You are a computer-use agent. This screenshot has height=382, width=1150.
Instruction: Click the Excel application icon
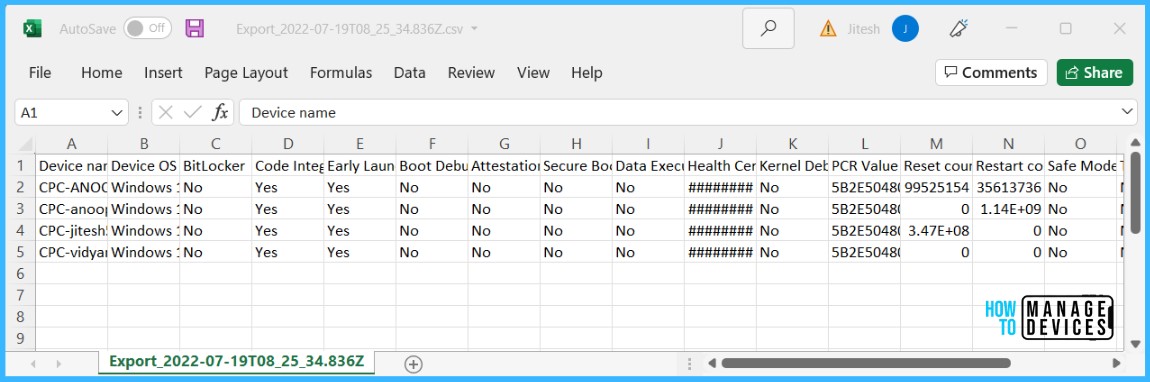pos(32,29)
